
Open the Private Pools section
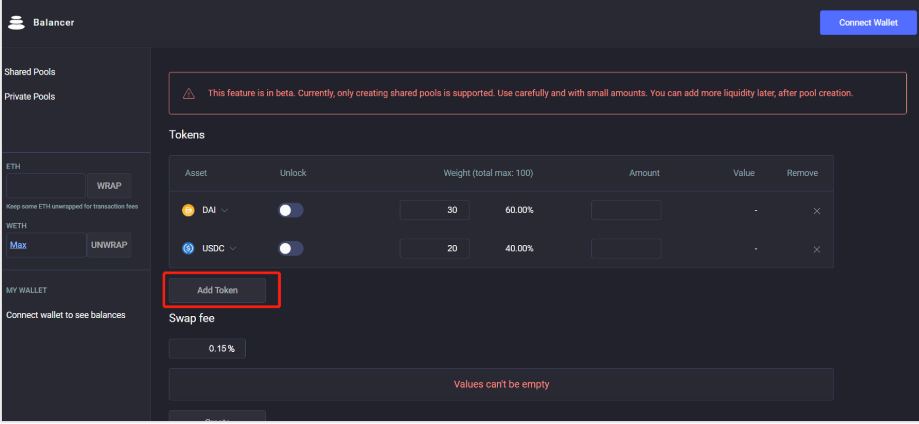30,97
